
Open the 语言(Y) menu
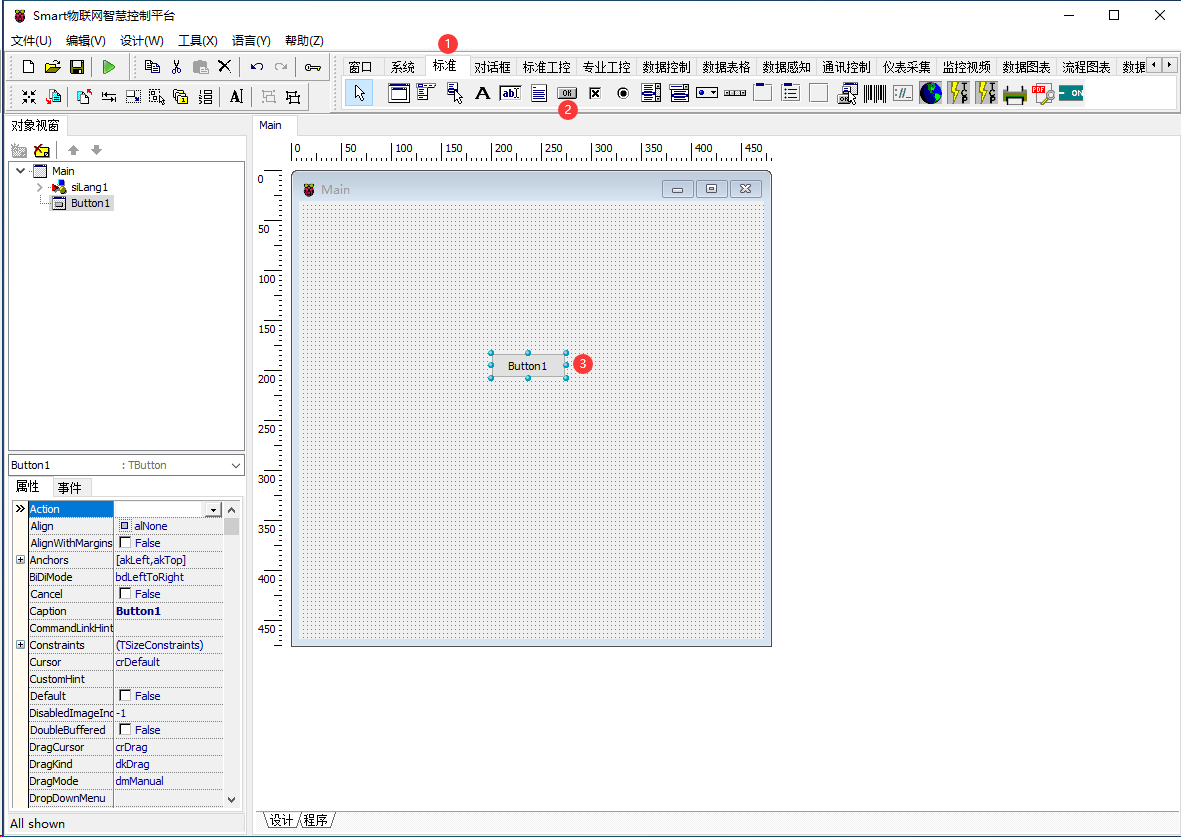[x=251, y=41]
